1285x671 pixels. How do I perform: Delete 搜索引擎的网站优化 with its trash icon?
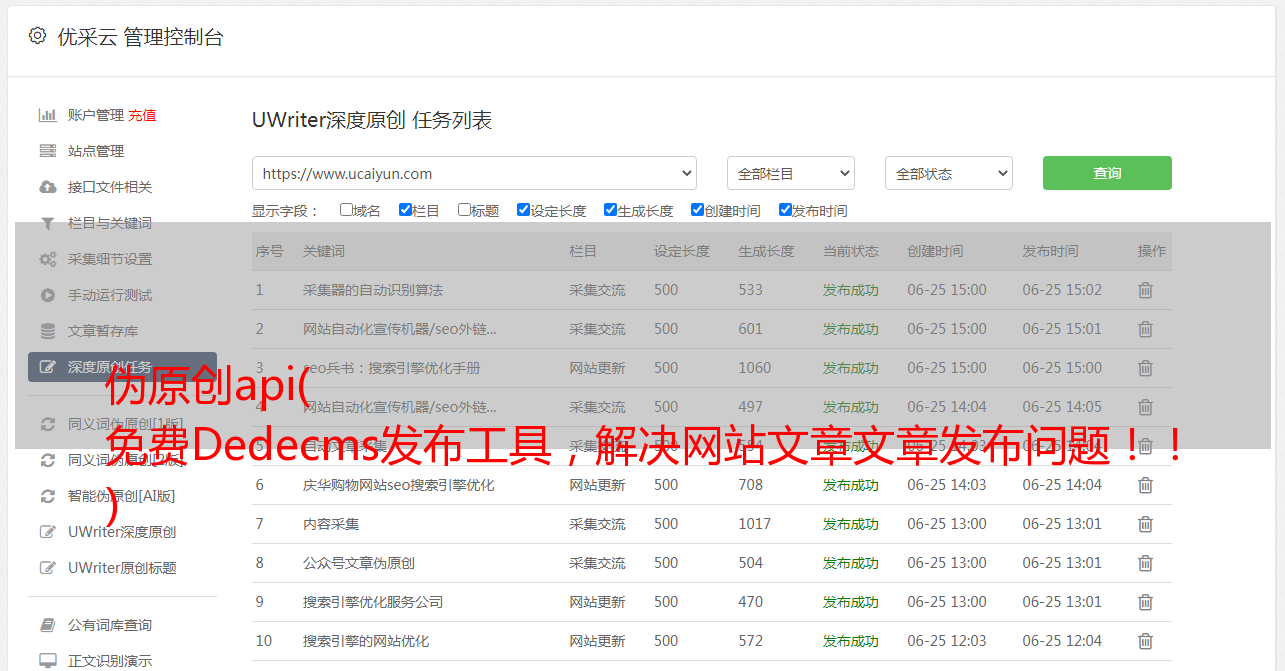[1145, 641]
